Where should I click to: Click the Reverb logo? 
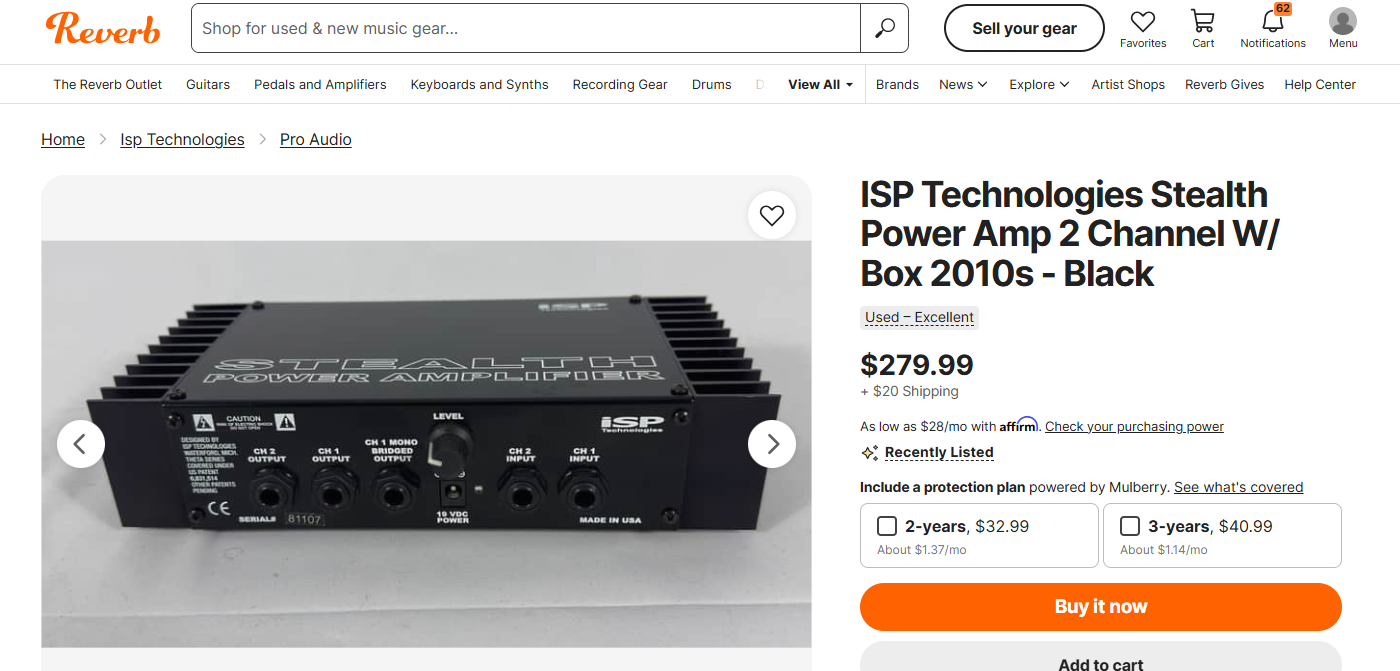click(103, 28)
